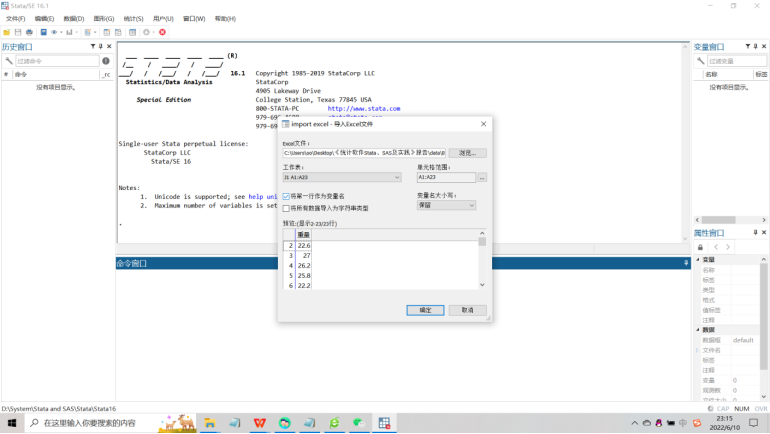The image size is (770, 434).
Task: Open the 数据(D) menu
Action: (x=74, y=19)
